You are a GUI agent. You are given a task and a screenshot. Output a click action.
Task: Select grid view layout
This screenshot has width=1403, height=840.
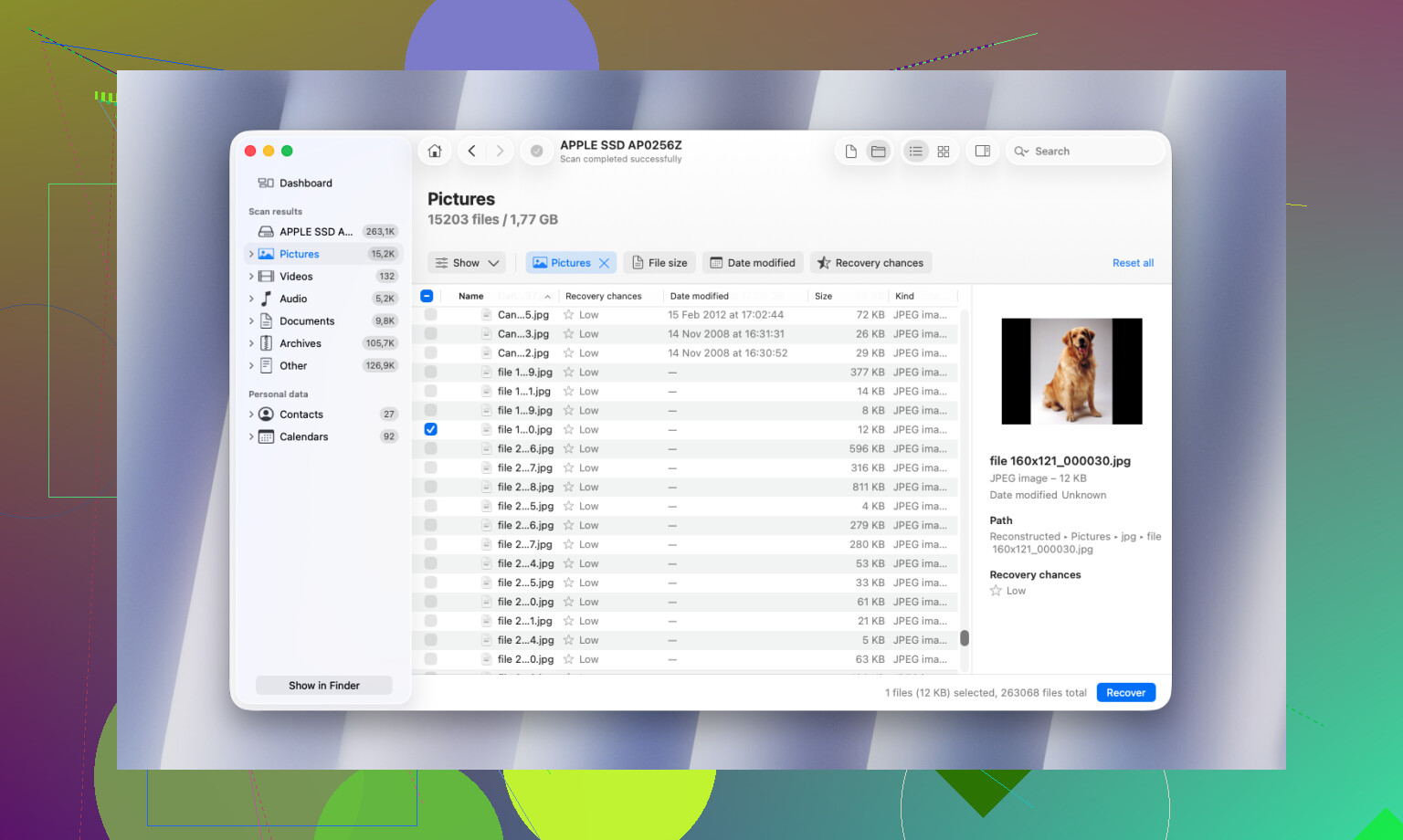(944, 152)
